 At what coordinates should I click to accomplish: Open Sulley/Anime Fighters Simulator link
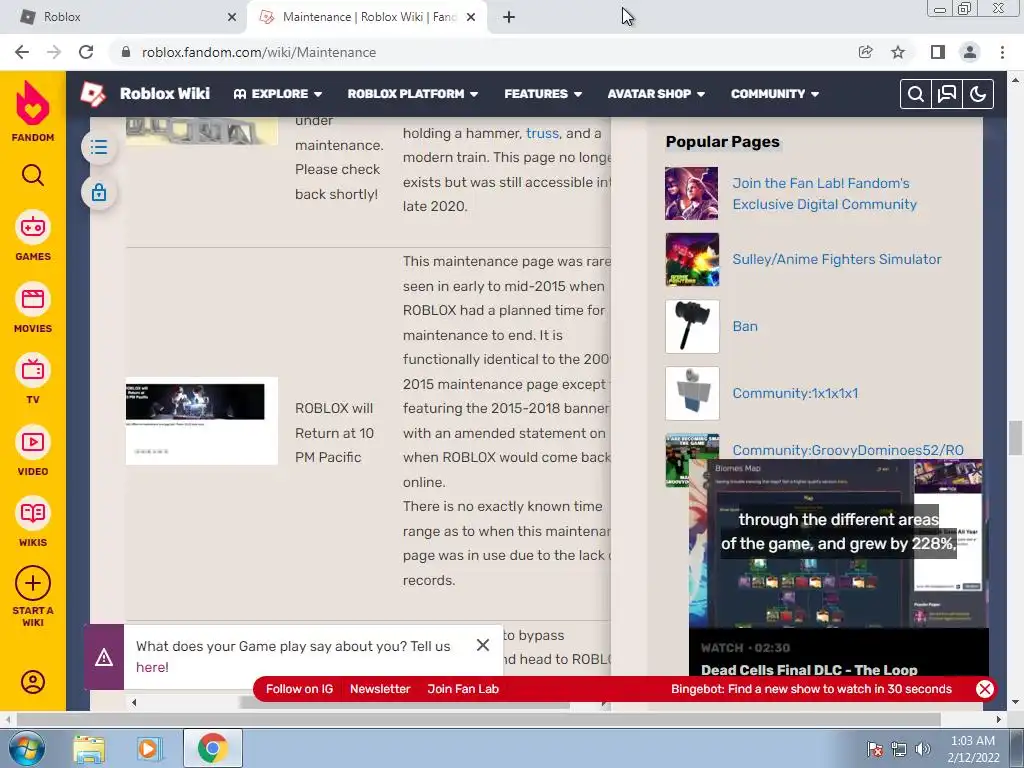(x=837, y=259)
